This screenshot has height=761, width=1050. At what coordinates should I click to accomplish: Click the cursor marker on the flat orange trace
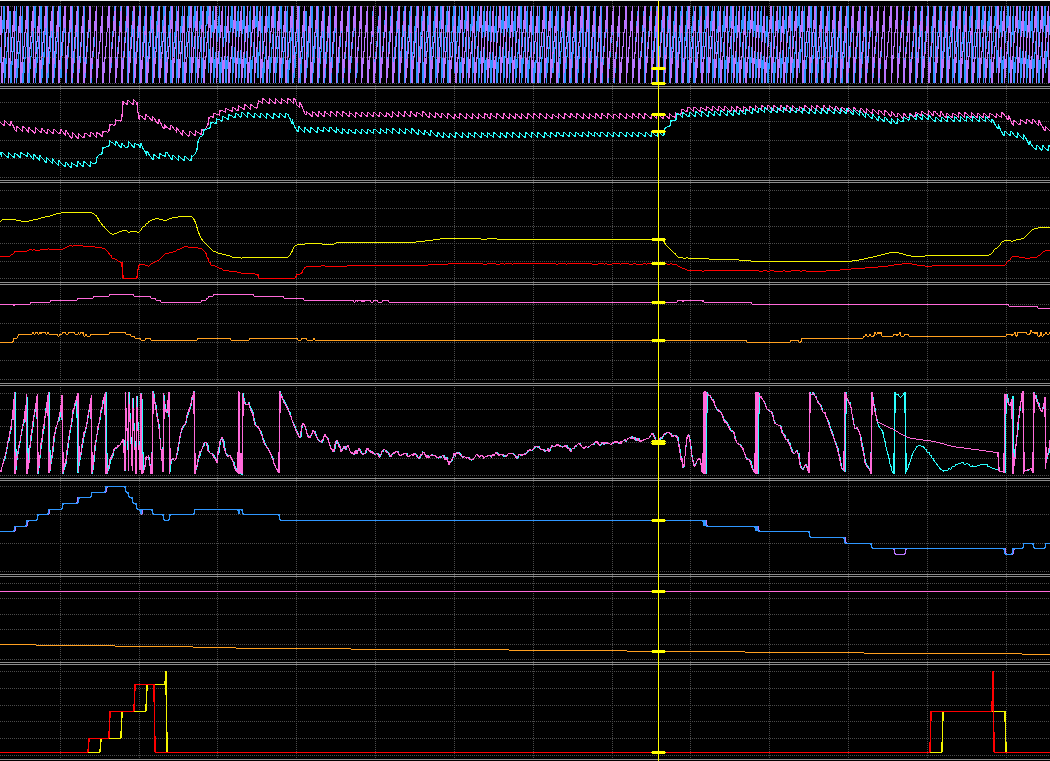click(658, 341)
